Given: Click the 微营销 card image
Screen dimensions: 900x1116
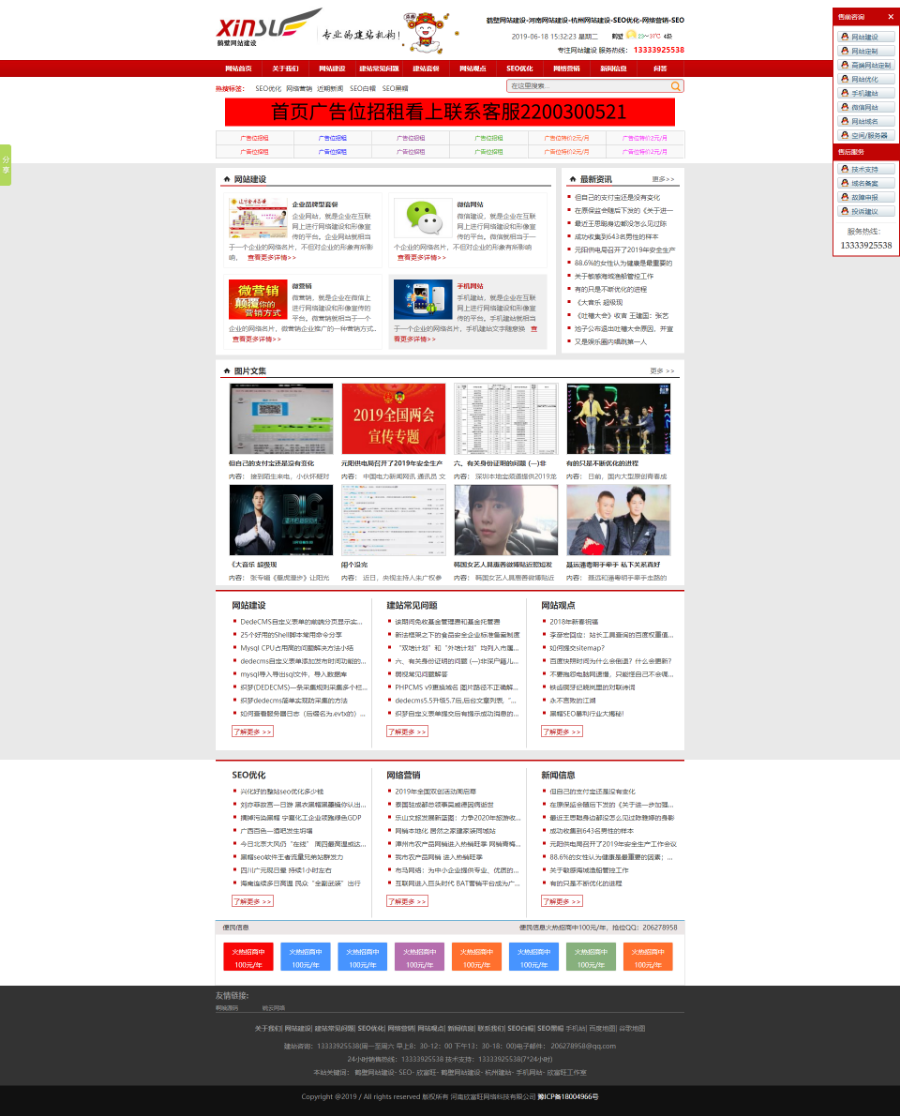Looking at the screenshot, I should [x=258, y=299].
